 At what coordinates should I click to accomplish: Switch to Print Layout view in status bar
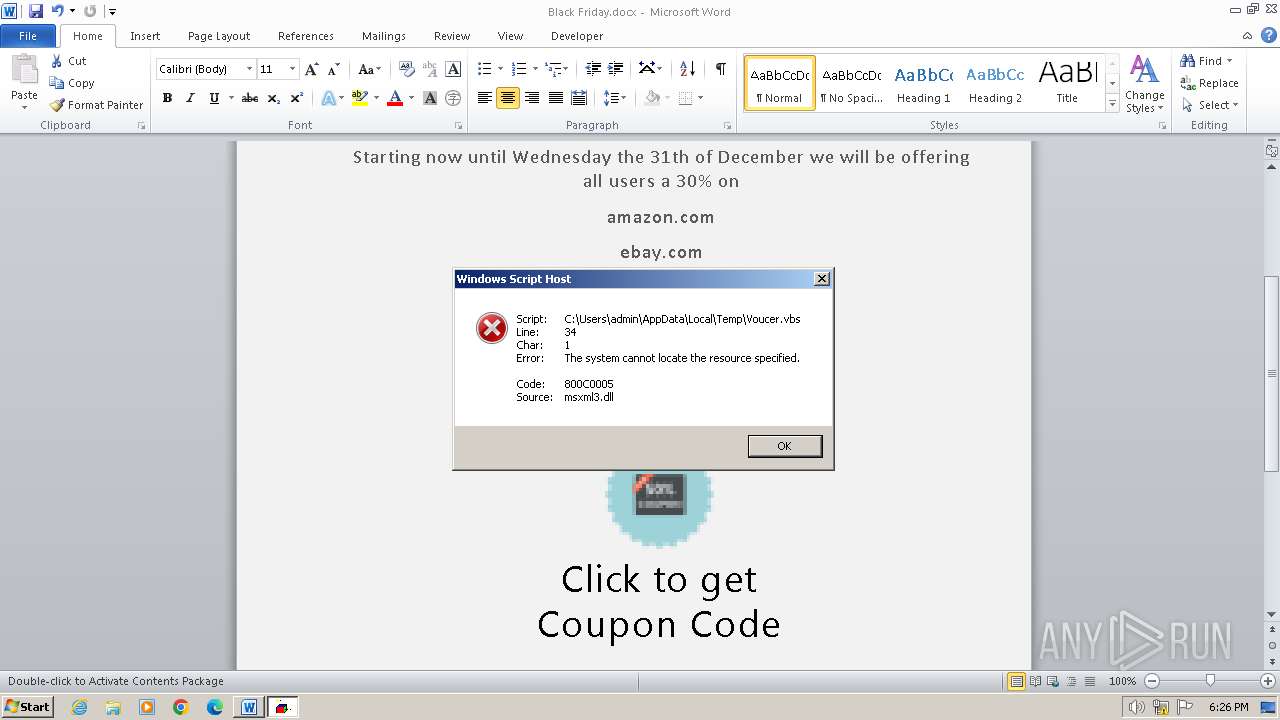pos(1016,681)
